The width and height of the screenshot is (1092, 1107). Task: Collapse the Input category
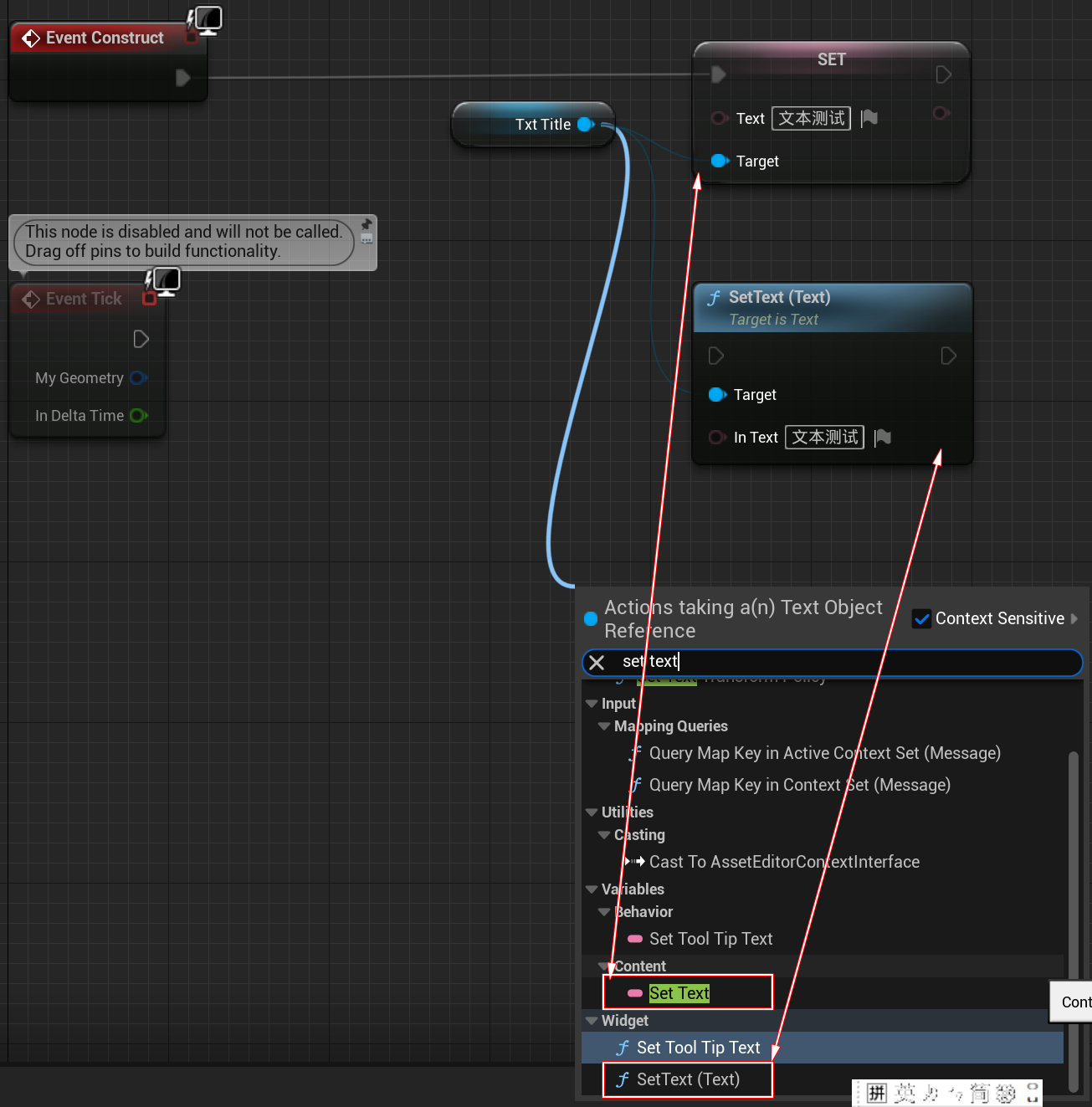[592, 704]
